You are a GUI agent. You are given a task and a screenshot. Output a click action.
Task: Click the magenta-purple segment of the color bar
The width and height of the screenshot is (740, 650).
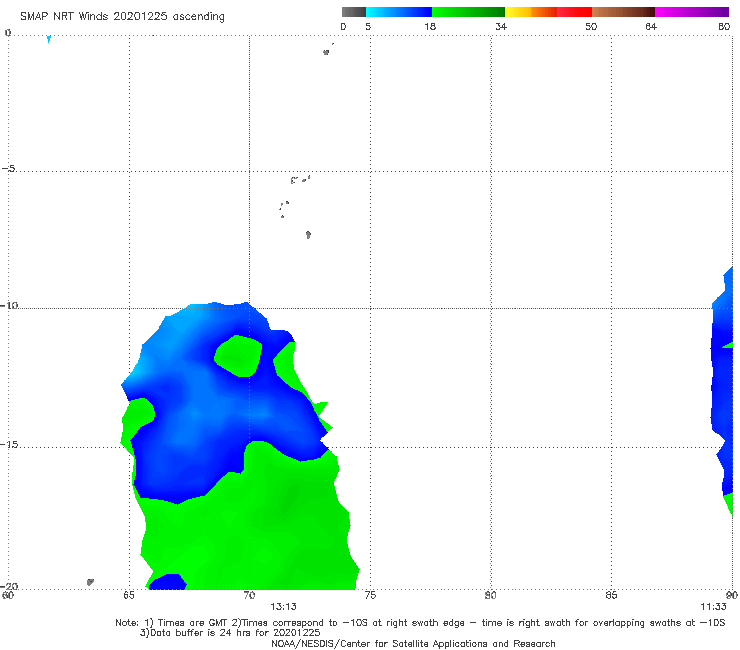coord(692,12)
